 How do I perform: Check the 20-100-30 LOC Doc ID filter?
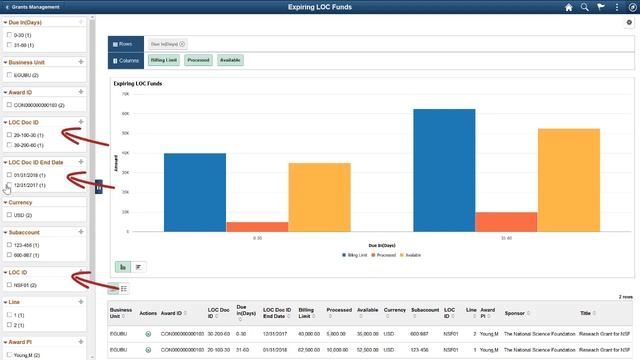pos(9,135)
